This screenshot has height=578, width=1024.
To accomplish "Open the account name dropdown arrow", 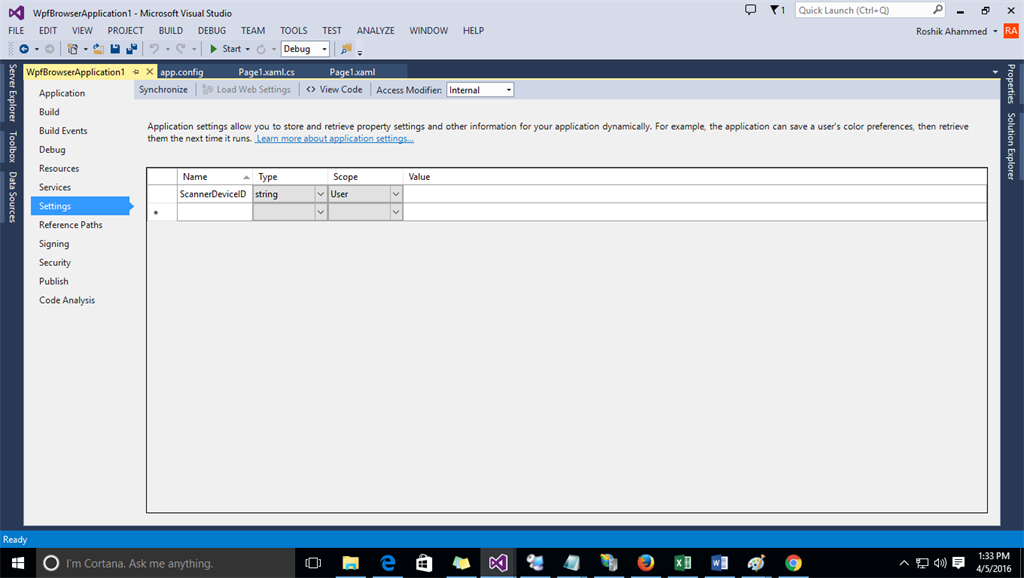I will [x=995, y=31].
